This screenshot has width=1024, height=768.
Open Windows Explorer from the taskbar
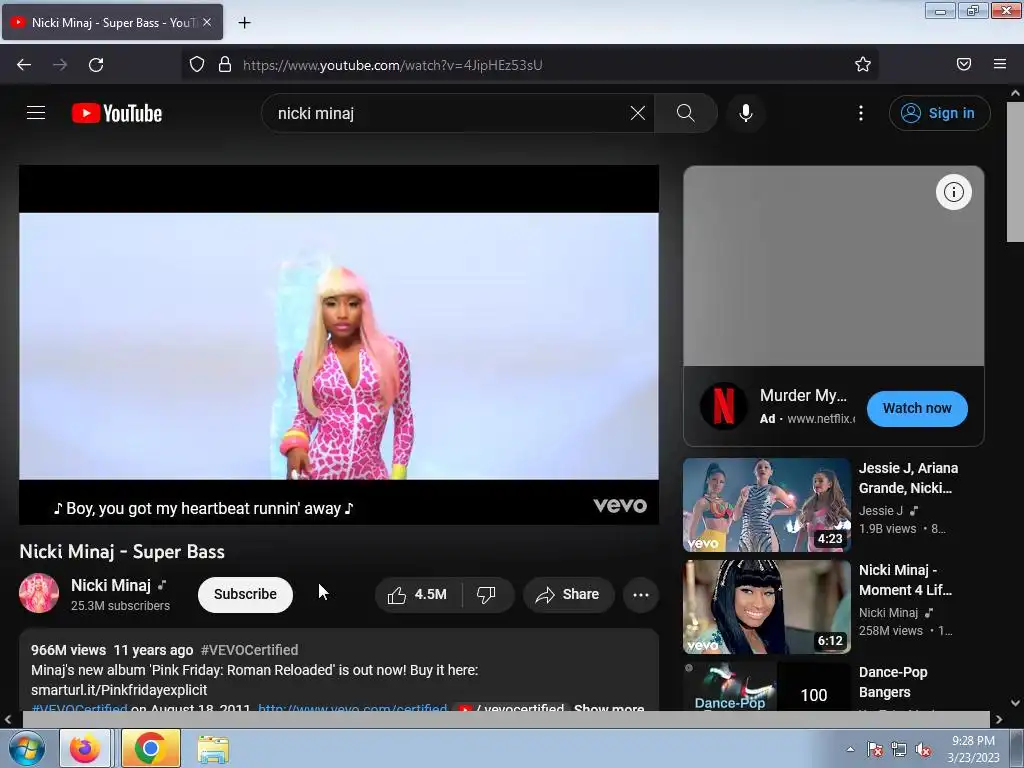tap(214, 748)
